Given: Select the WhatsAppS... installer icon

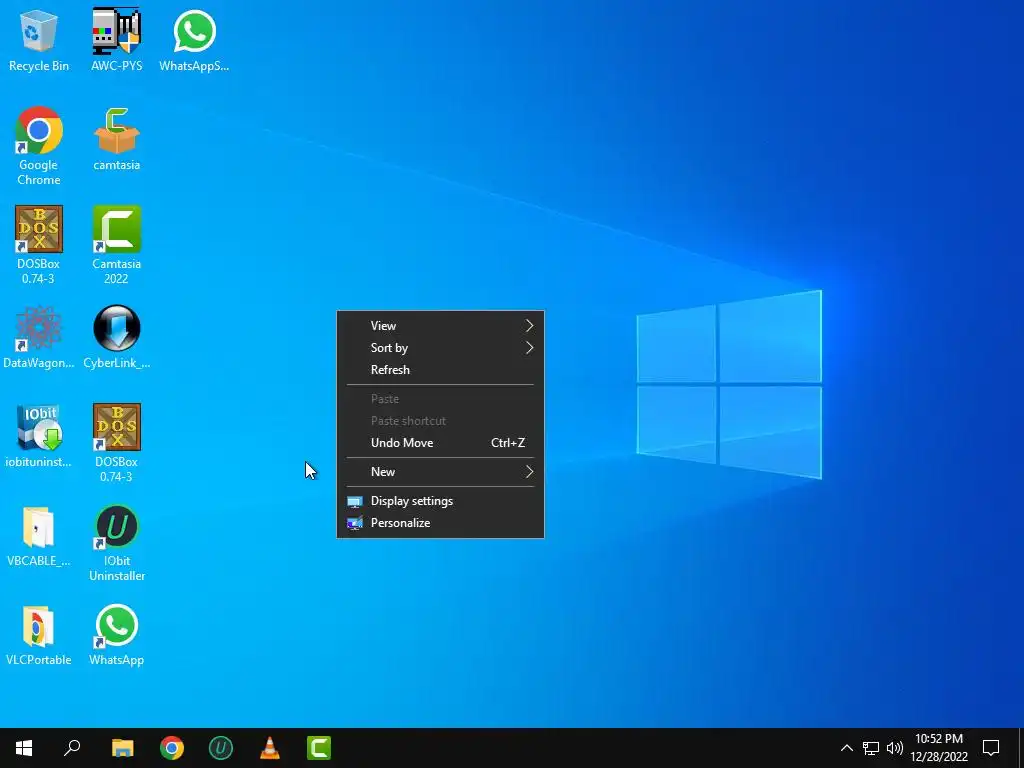Looking at the screenshot, I should point(194,40).
